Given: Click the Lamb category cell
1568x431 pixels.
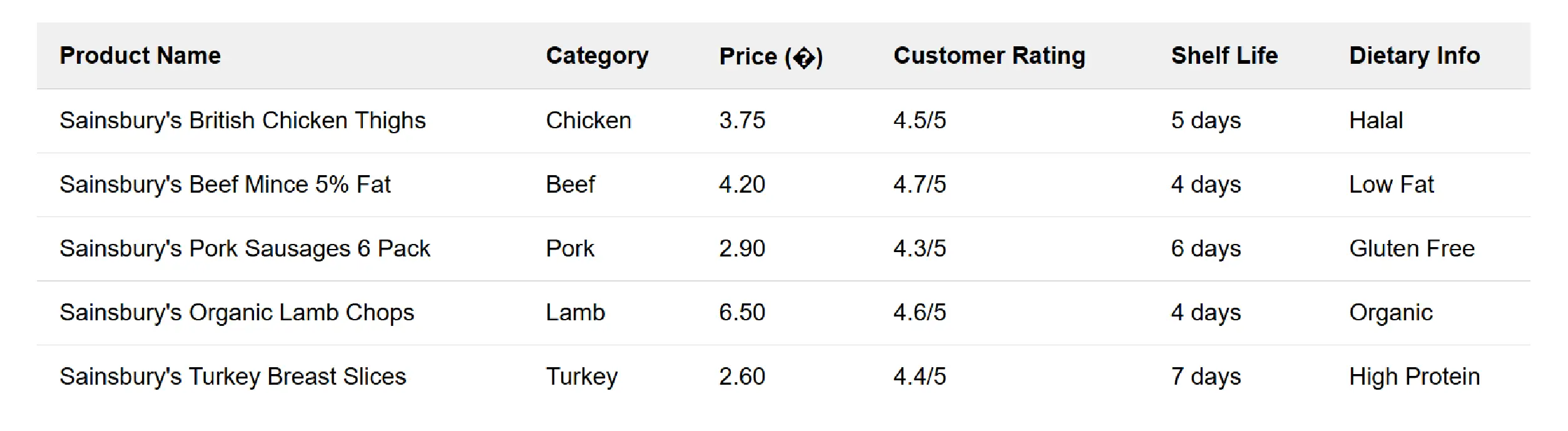Looking at the screenshot, I should 575,312.
